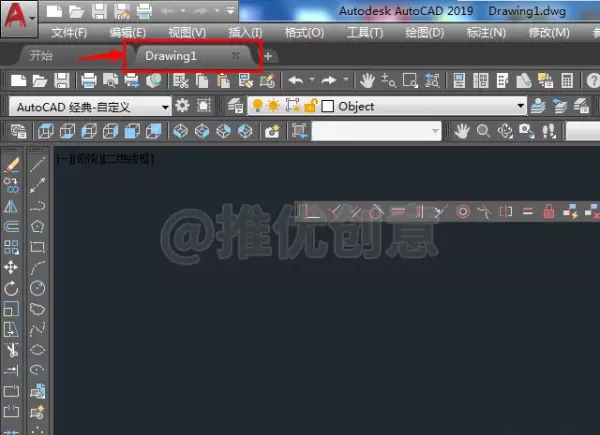600x435 pixels.
Task: Click the Redo arrow in the standard toolbar
Action: point(329,80)
